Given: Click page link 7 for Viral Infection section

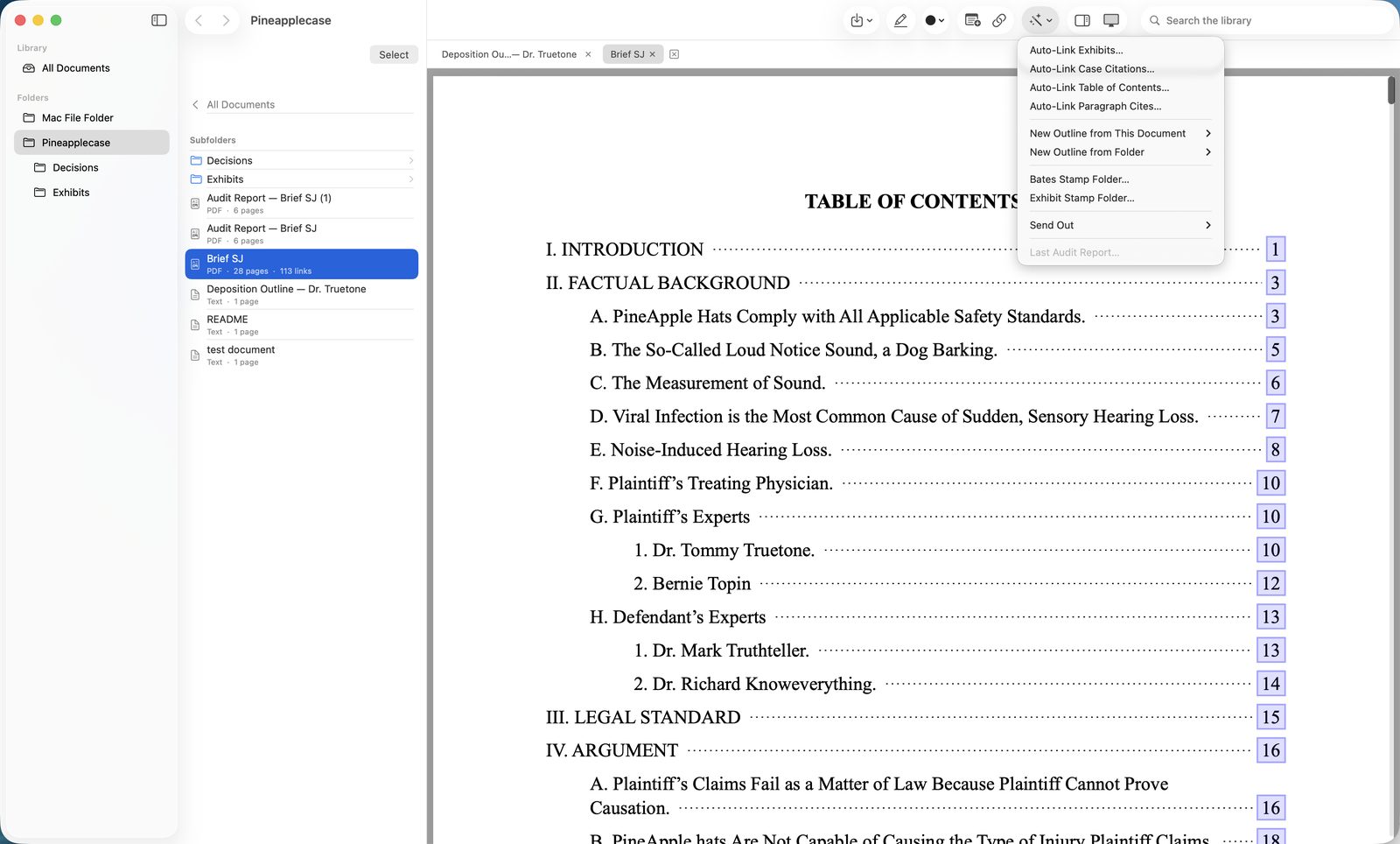Looking at the screenshot, I should 1276,417.
